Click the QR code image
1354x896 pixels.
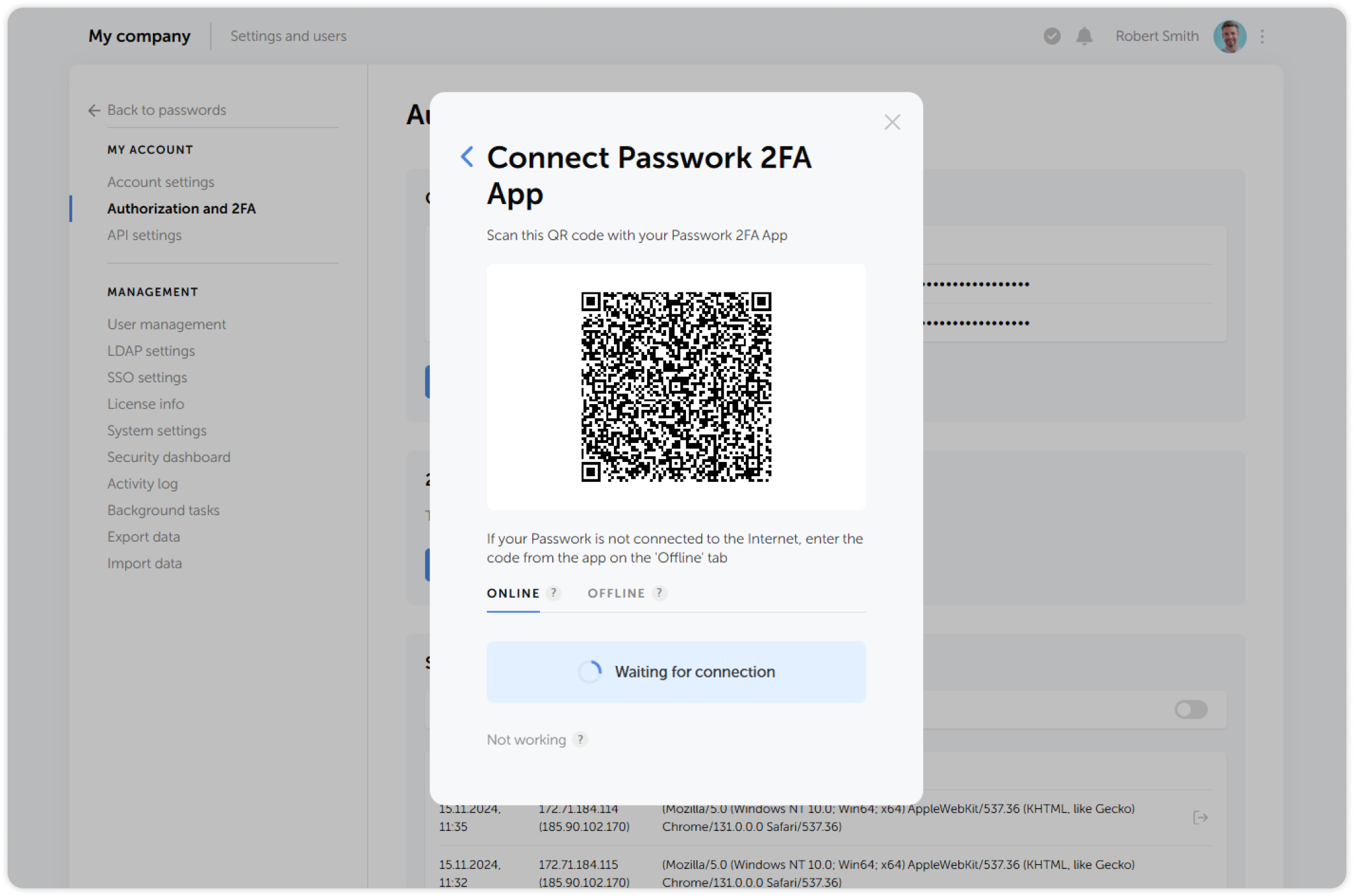click(676, 387)
